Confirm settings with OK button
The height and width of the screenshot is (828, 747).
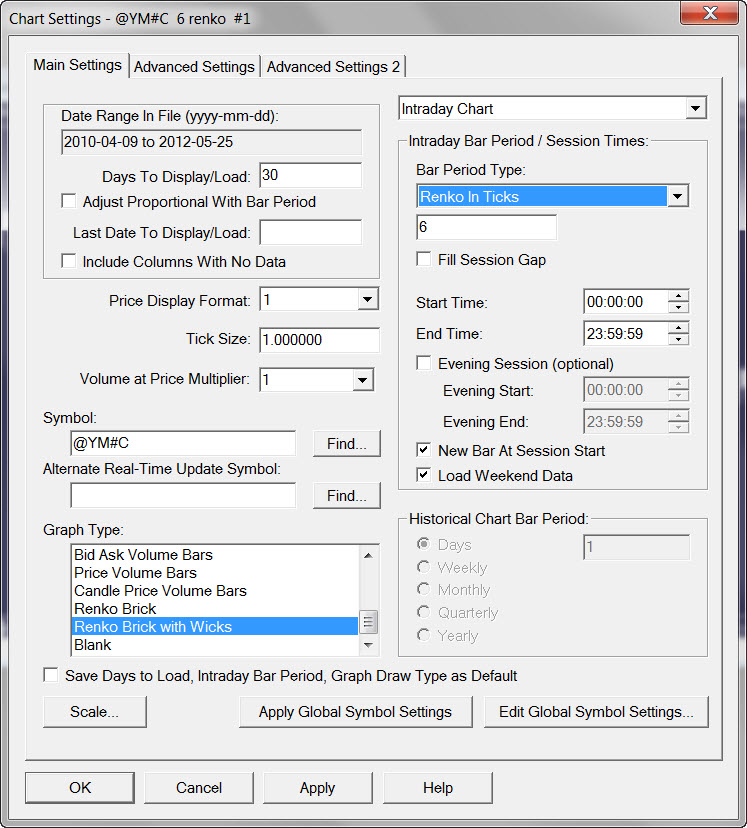pyautogui.click(x=80, y=788)
